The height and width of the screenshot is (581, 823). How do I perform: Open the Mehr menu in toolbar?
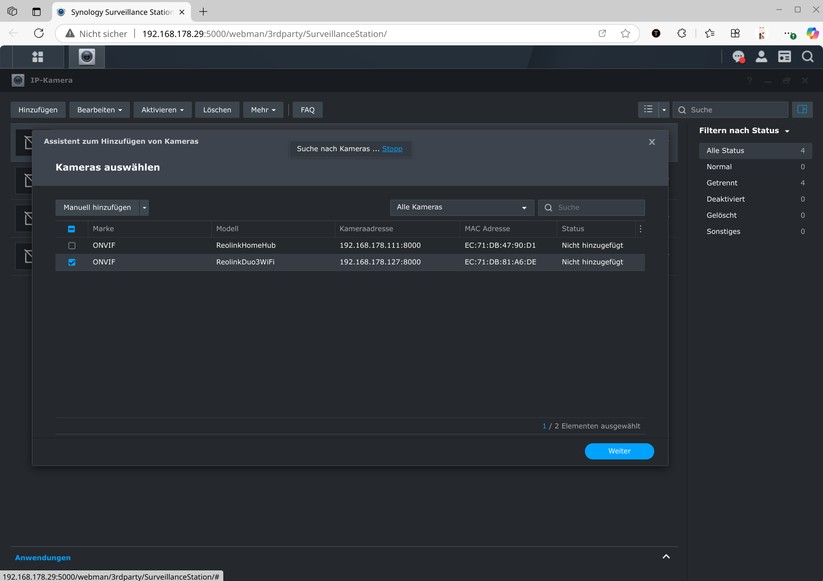[x=262, y=109]
